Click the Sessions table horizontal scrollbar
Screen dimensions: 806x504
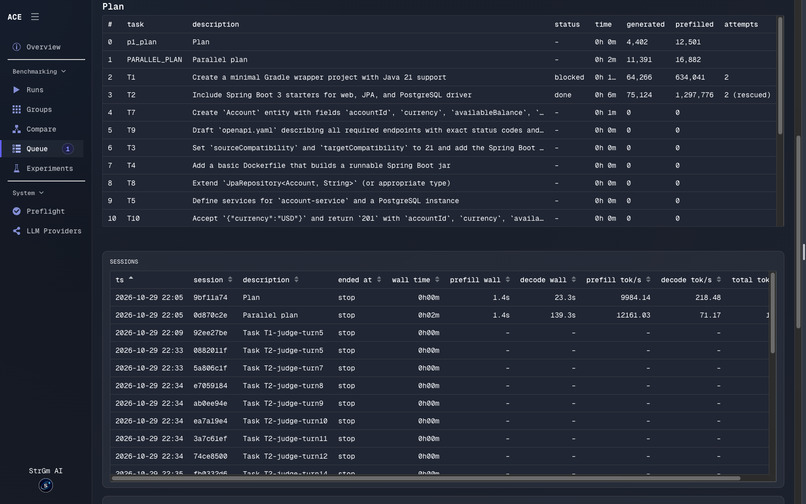coord(426,478)
